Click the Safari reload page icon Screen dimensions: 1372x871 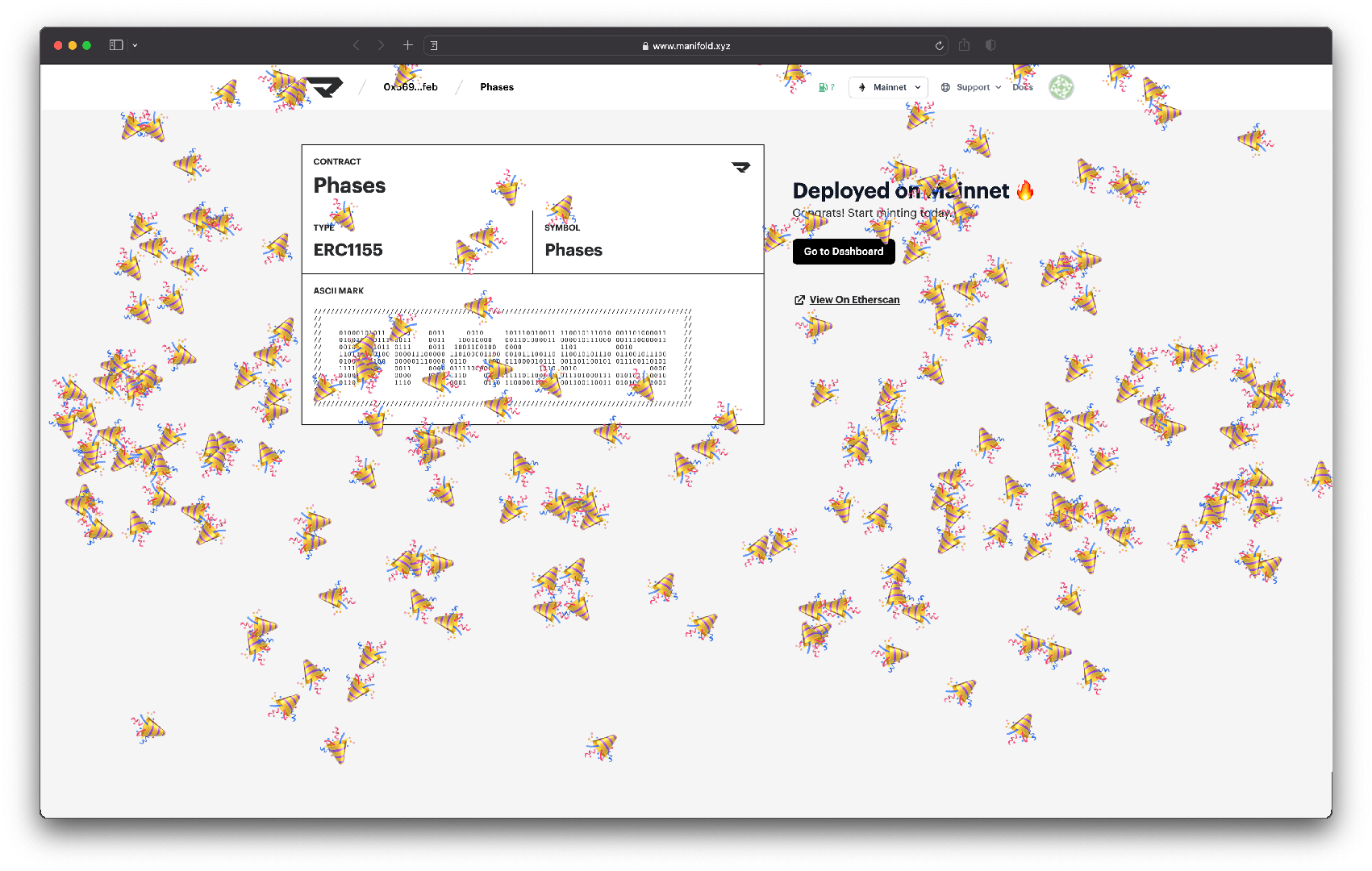pos(939,46)
